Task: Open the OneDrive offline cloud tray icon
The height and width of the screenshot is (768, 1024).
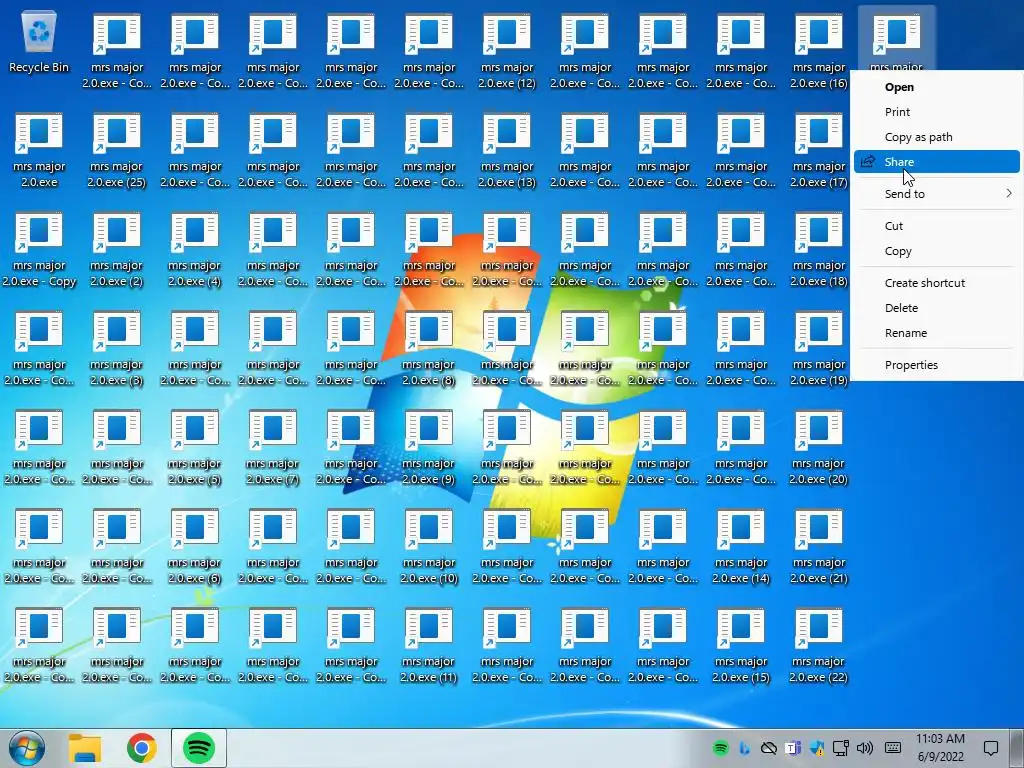Action: (769, 748)
